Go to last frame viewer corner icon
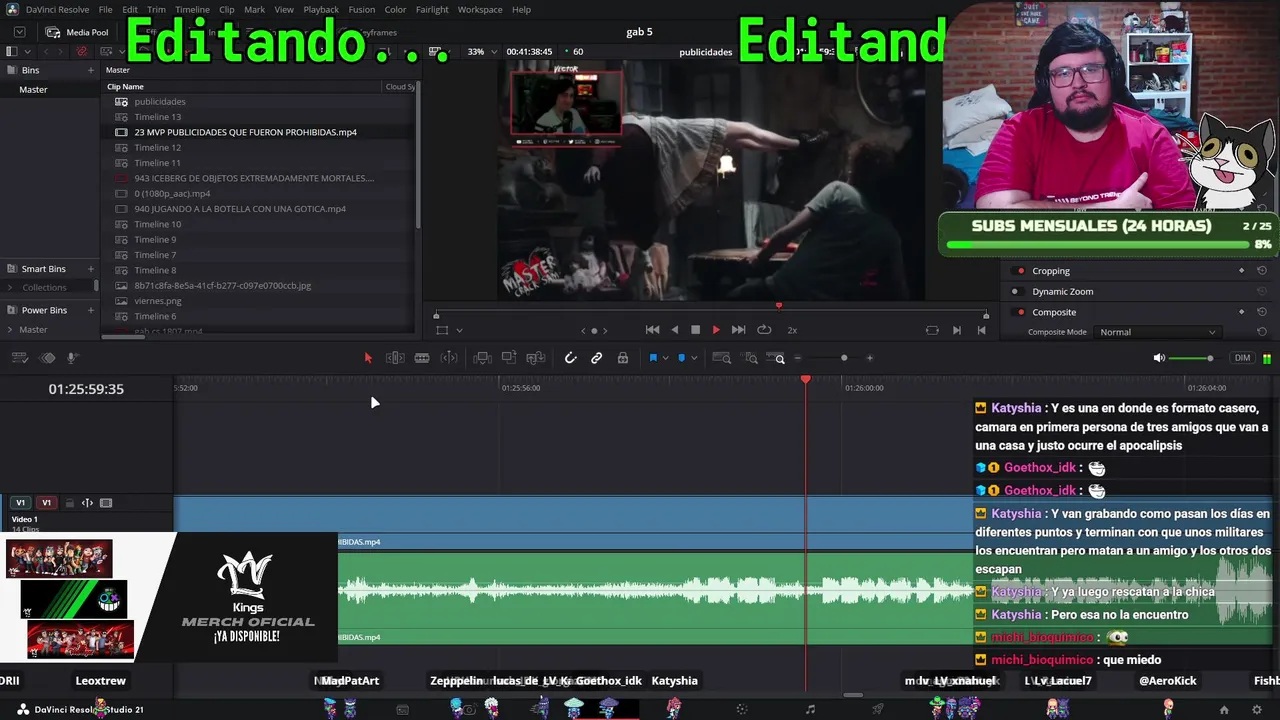This screenshot has width=1280, height=720. coord(981,330)
